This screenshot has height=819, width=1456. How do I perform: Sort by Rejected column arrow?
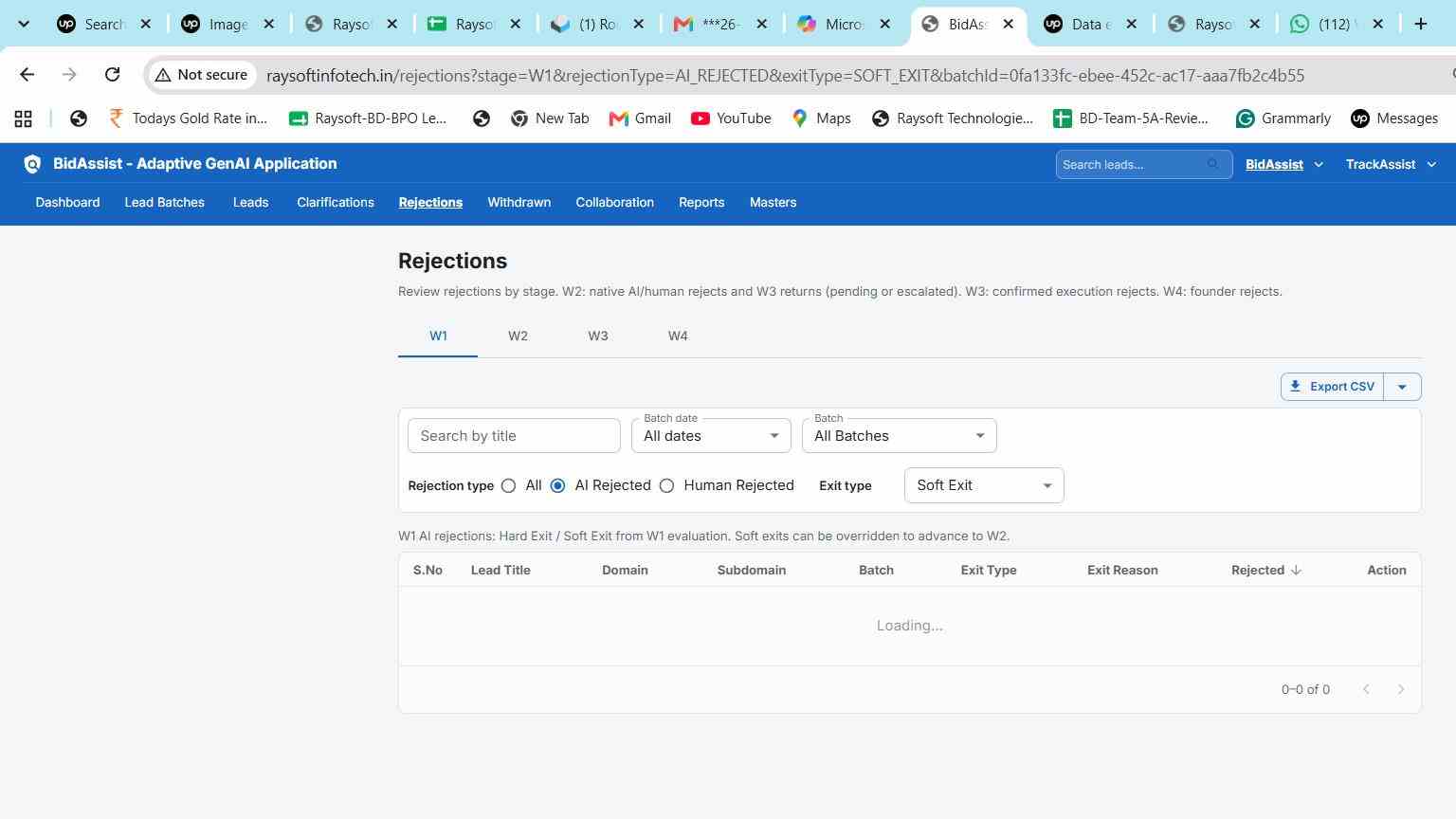pyautogui.click(x=1296, y=570)
